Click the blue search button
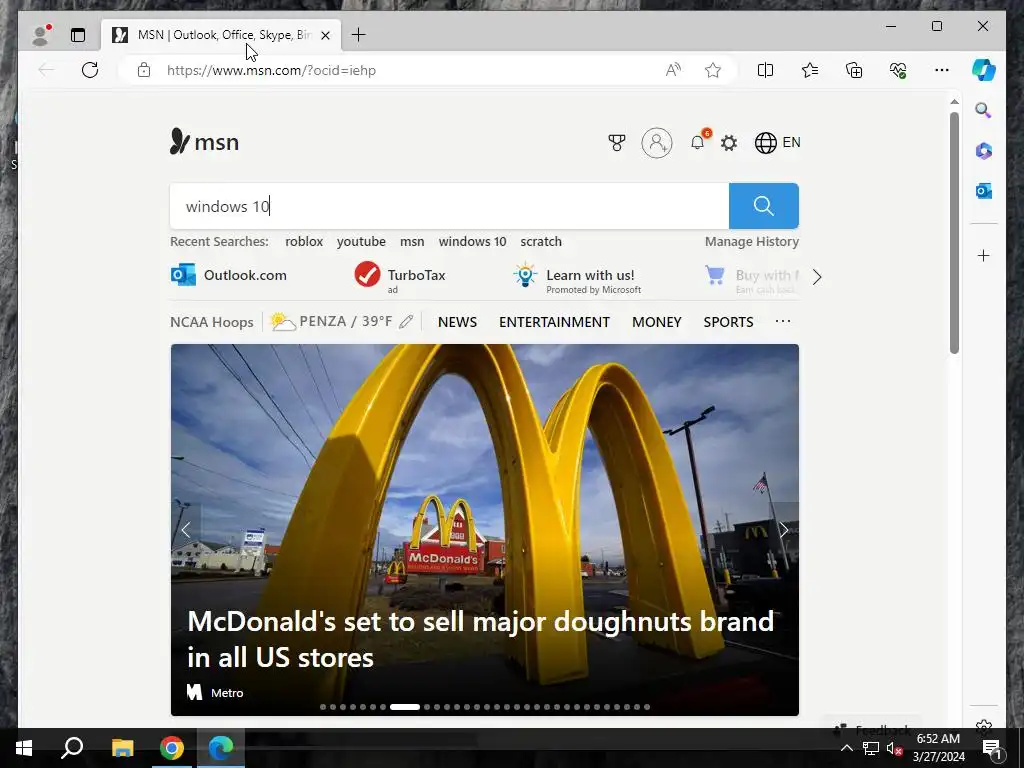Image resolution: width=1024 pixels, height=768 pixels. coord(763,206)
